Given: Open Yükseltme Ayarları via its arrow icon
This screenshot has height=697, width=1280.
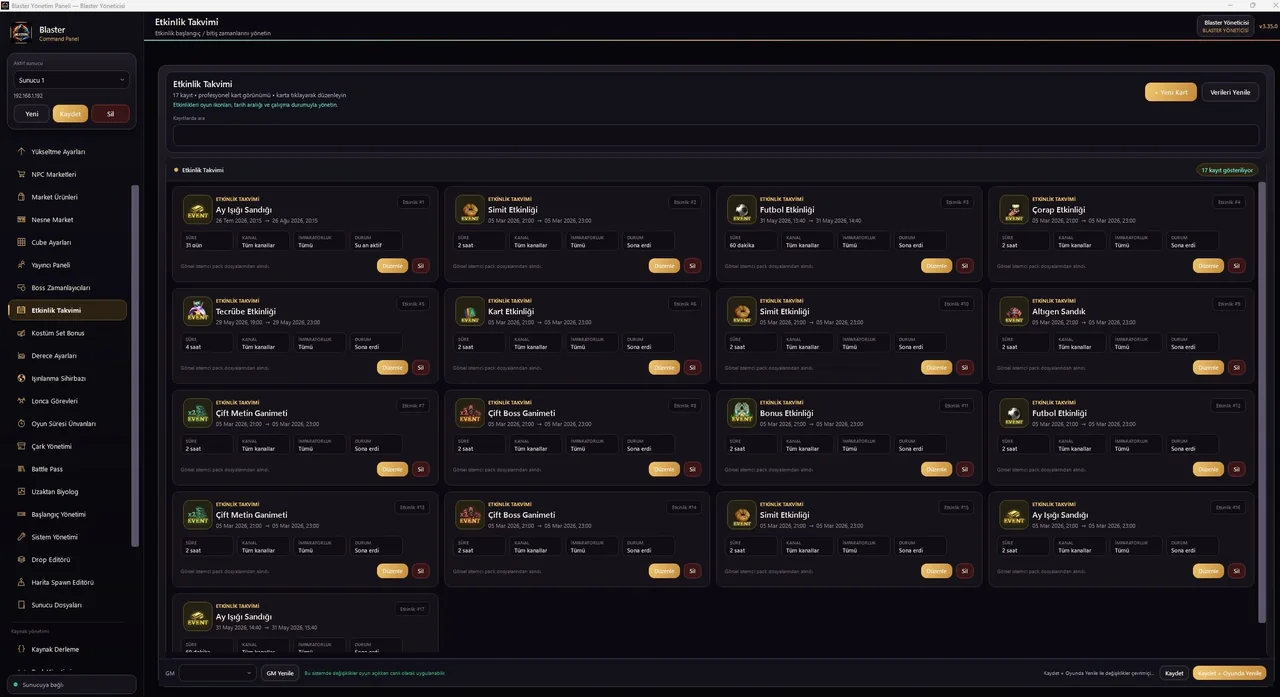Looking at the screenshot, I should coord(21,152).
